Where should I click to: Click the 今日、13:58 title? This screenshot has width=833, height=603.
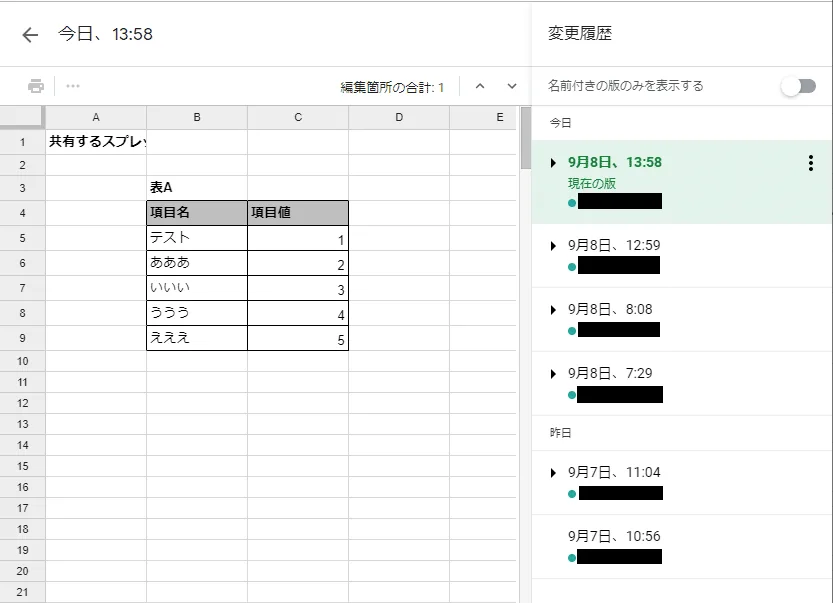click(x=105, y=34)
